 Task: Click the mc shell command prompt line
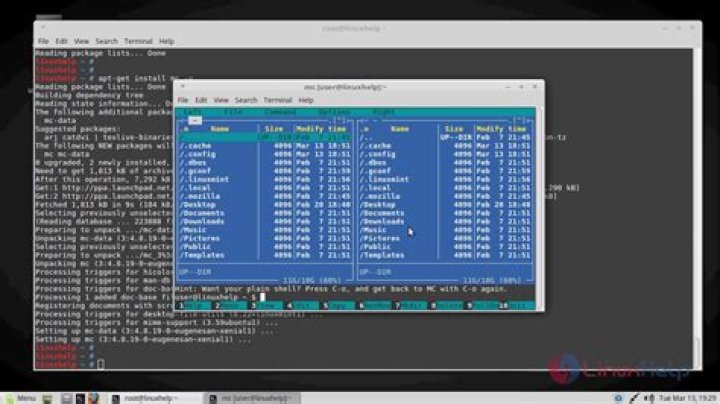pyautogui.click(x=356, y=297)
